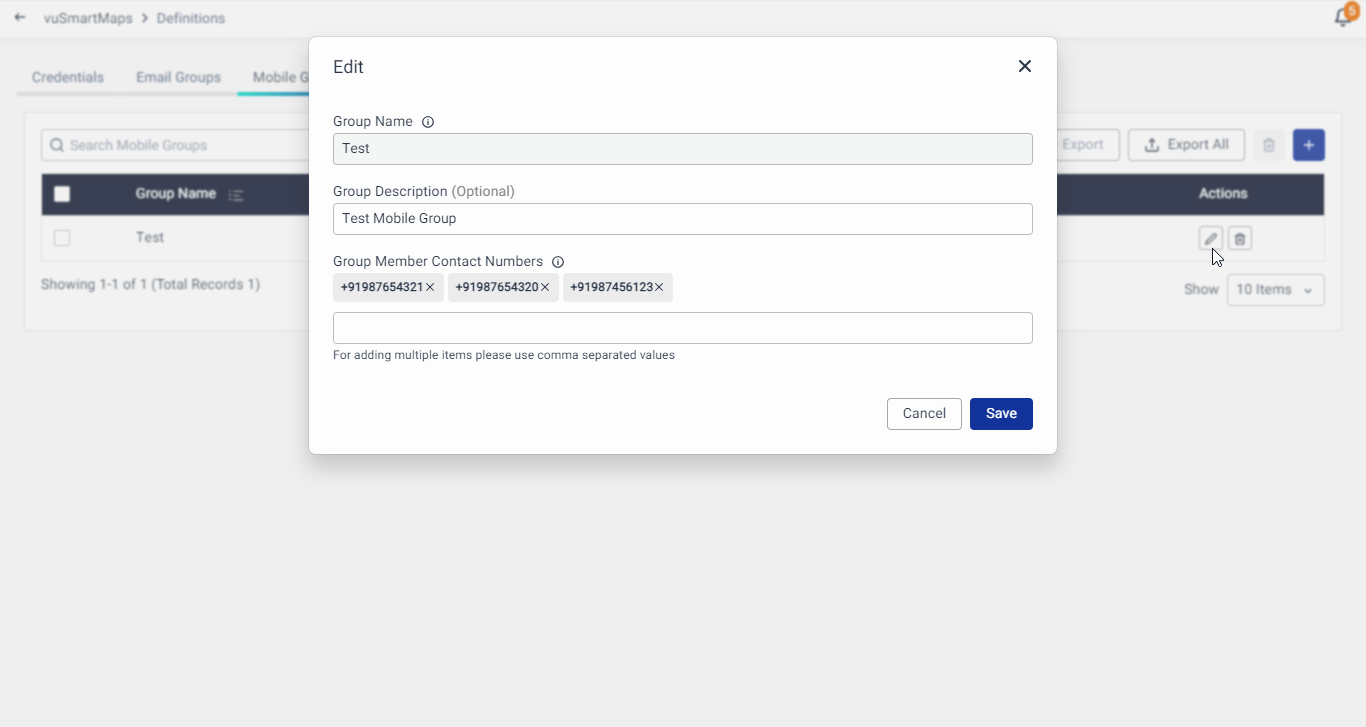Image resolution: width=1366 pixels, height=727 pixels.
Task: Check the Test row checkbox
Action: click(62, 238)
